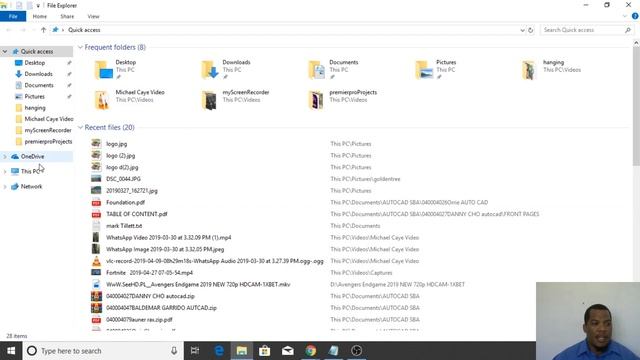Open Microsoft Store from the taskbar
640x360 pixels.
pos(264,351)
